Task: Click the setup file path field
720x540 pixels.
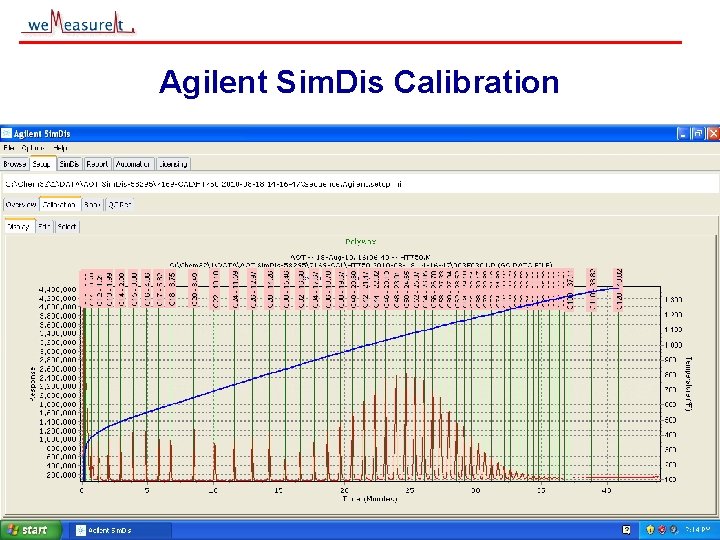Action: tap(360, 184)
